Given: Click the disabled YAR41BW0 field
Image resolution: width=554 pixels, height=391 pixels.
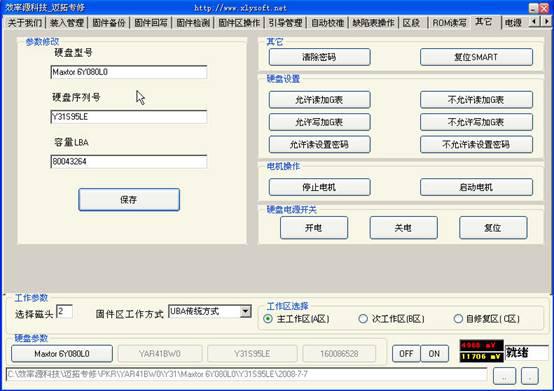Looking at the screenshot, I should pos(160,354).
